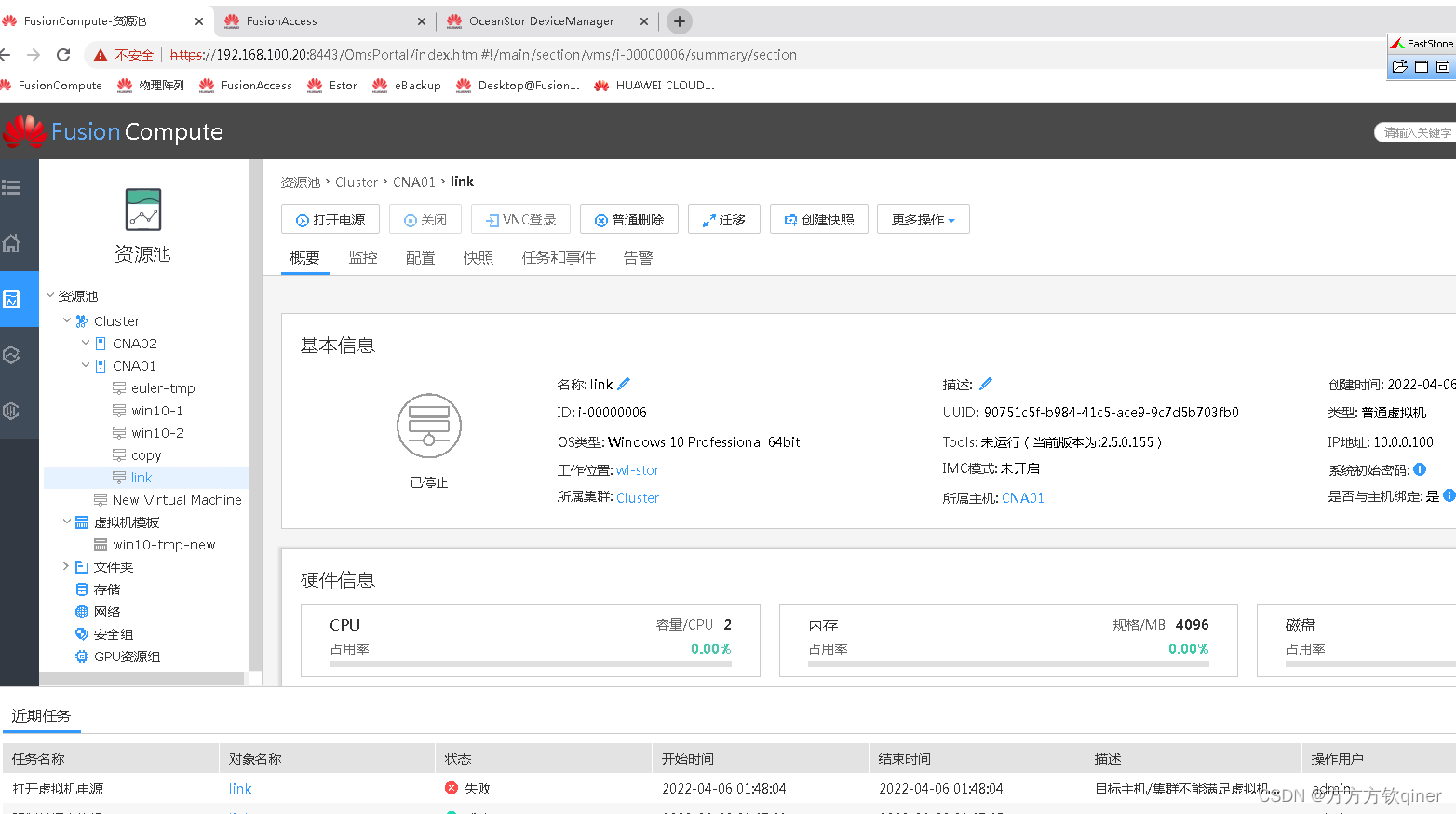Expand the 文件夹 tree node
Image resolution: width=1456 pixels, height=814 pixels.
(66, 566)
